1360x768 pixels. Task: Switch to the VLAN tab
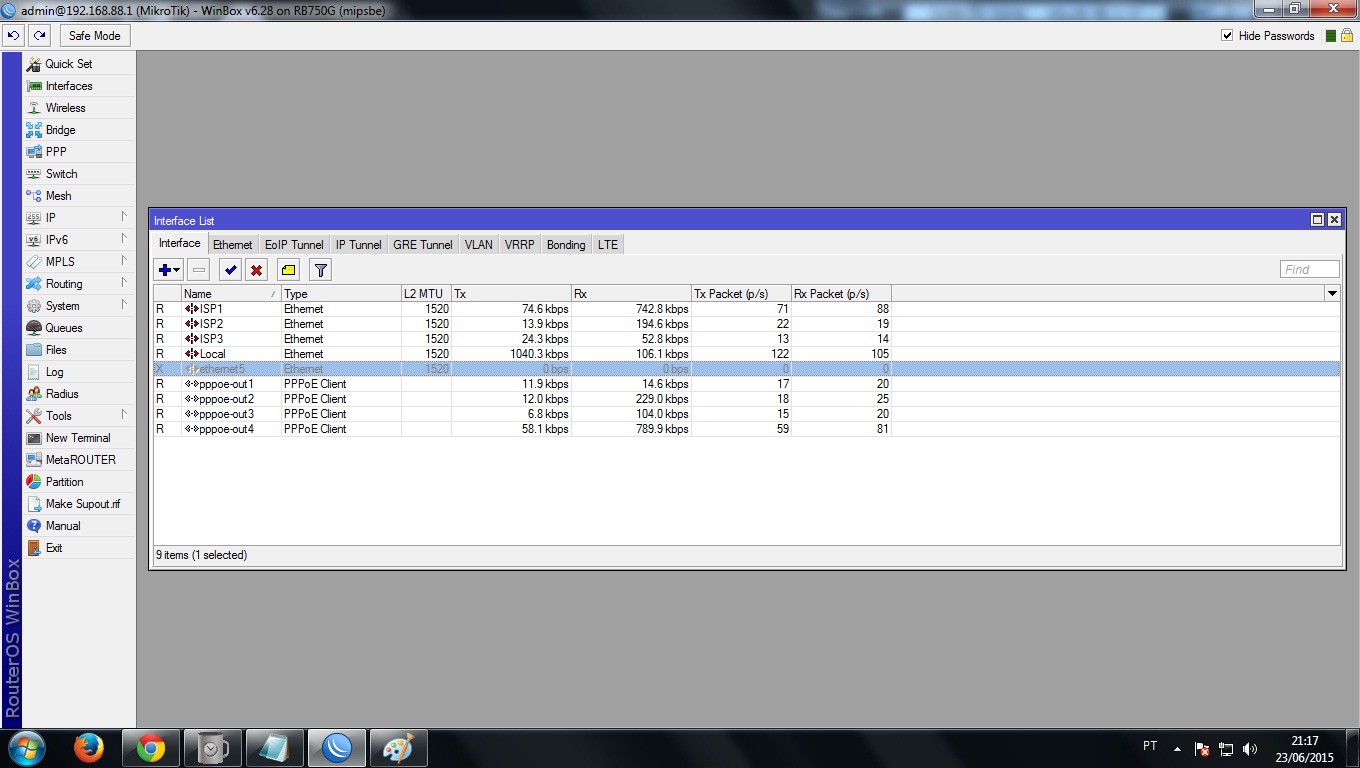coord(479,245)
